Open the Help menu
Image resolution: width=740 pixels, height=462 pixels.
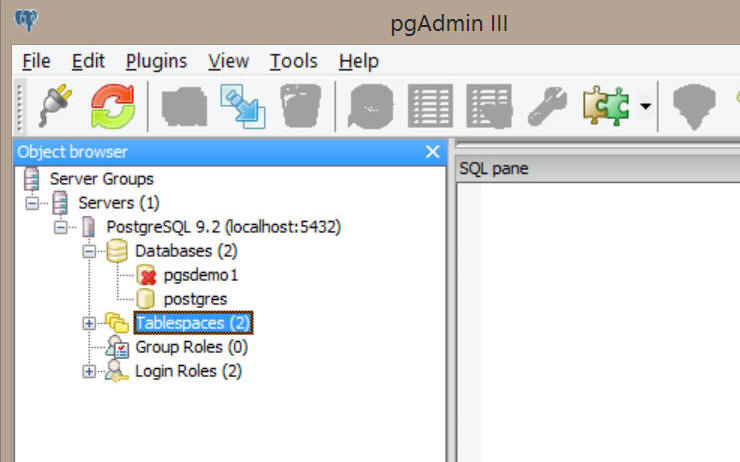point(359,62)
